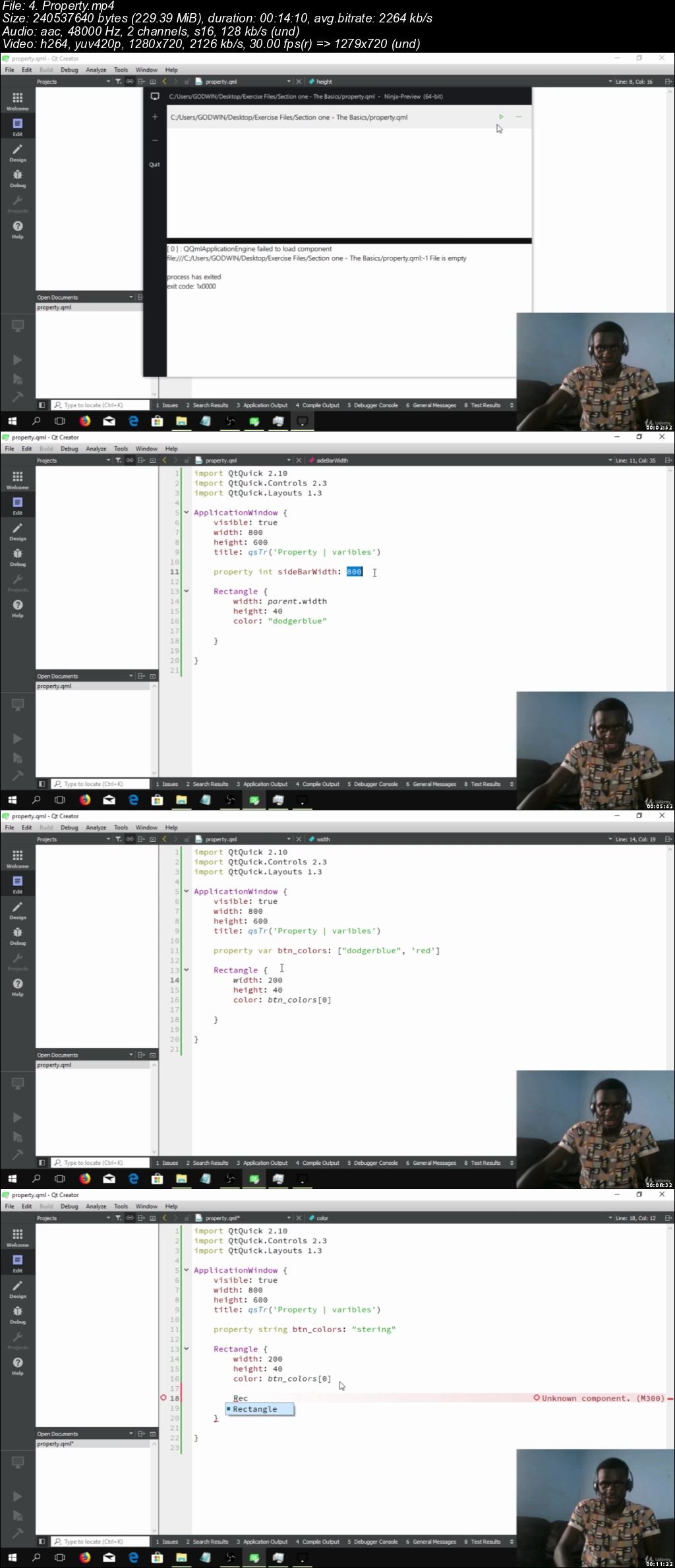Open Help mode in 00:05:42 frame
This screenshot has height=1568, width=675.
pyautogui.click(x=18, y=608)
